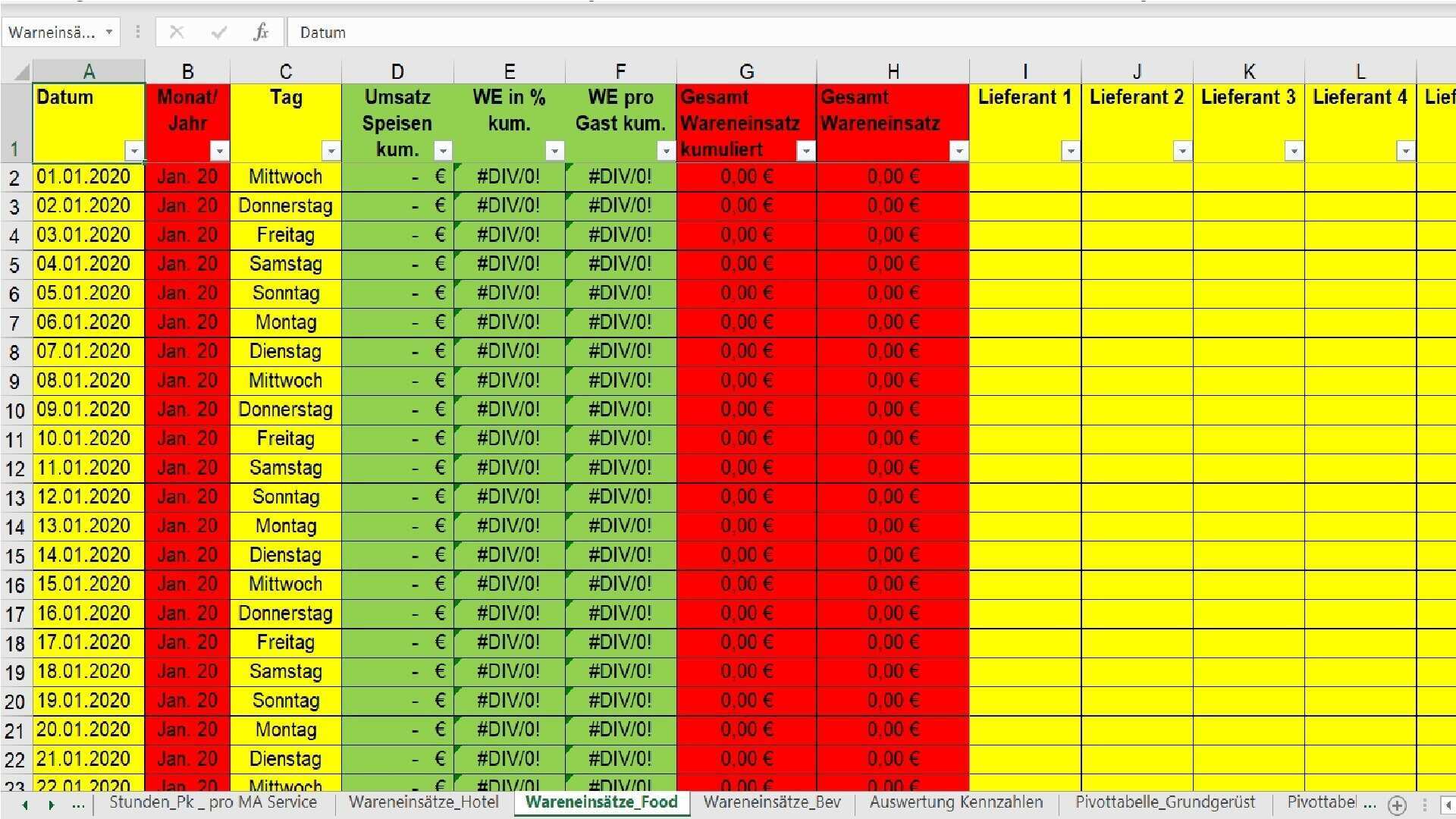1456x819 pixels.
Task: Open Gesamt Wareneinsatz kumuliert filter arrow
Action: click(x=805, y=151)
